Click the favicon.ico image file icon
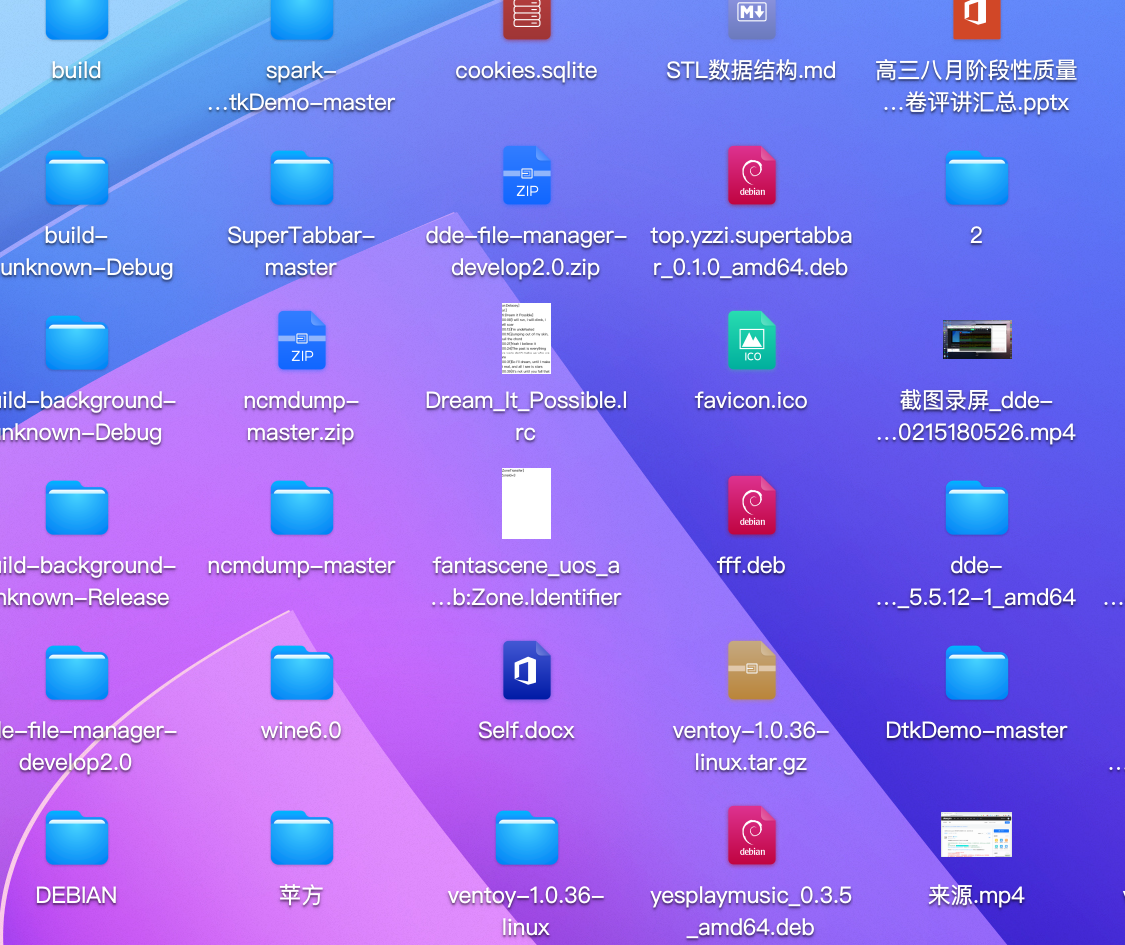The height and width of the screenshot is (945, 1125). (x=751, y=341)
